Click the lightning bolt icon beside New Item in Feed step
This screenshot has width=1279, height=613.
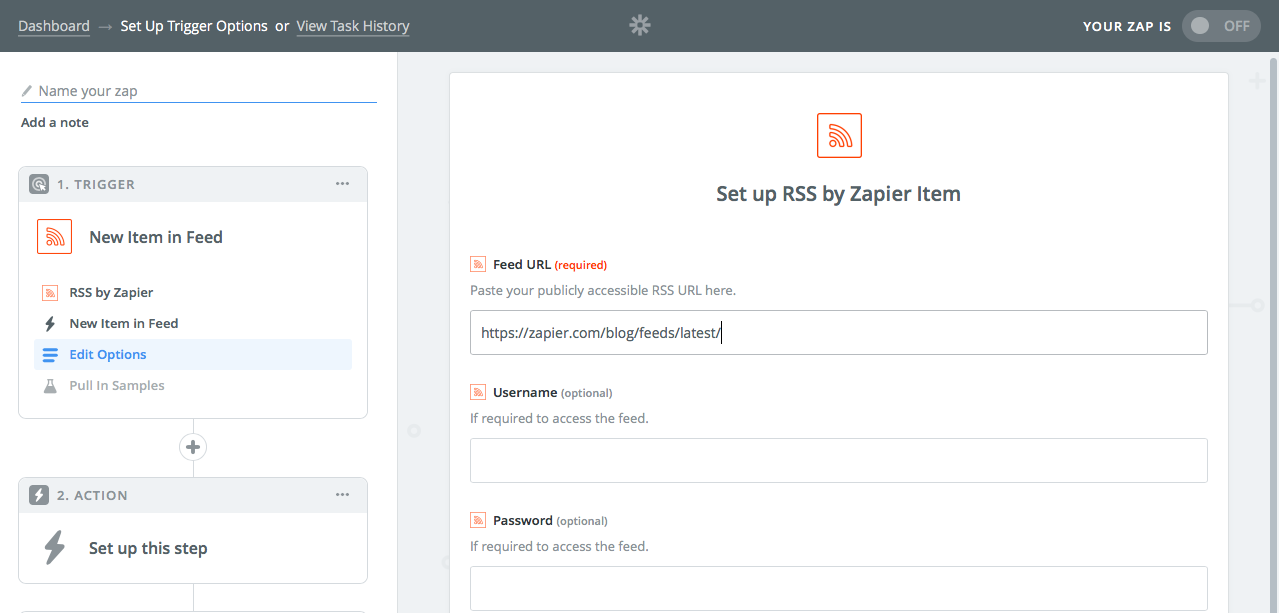(50, 324)
